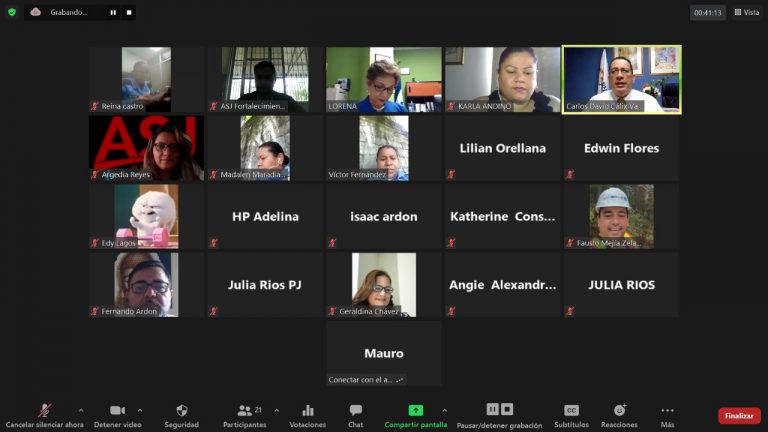Stop recording from the bottom toolbar
Viewport: 768px width, 432px height.
coord(507,409)
